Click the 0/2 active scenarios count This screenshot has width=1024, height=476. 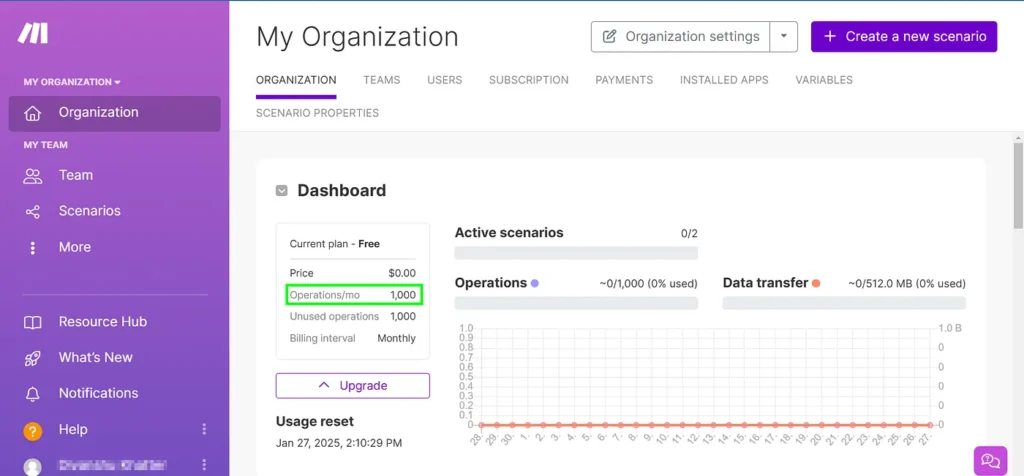point(689,234)
